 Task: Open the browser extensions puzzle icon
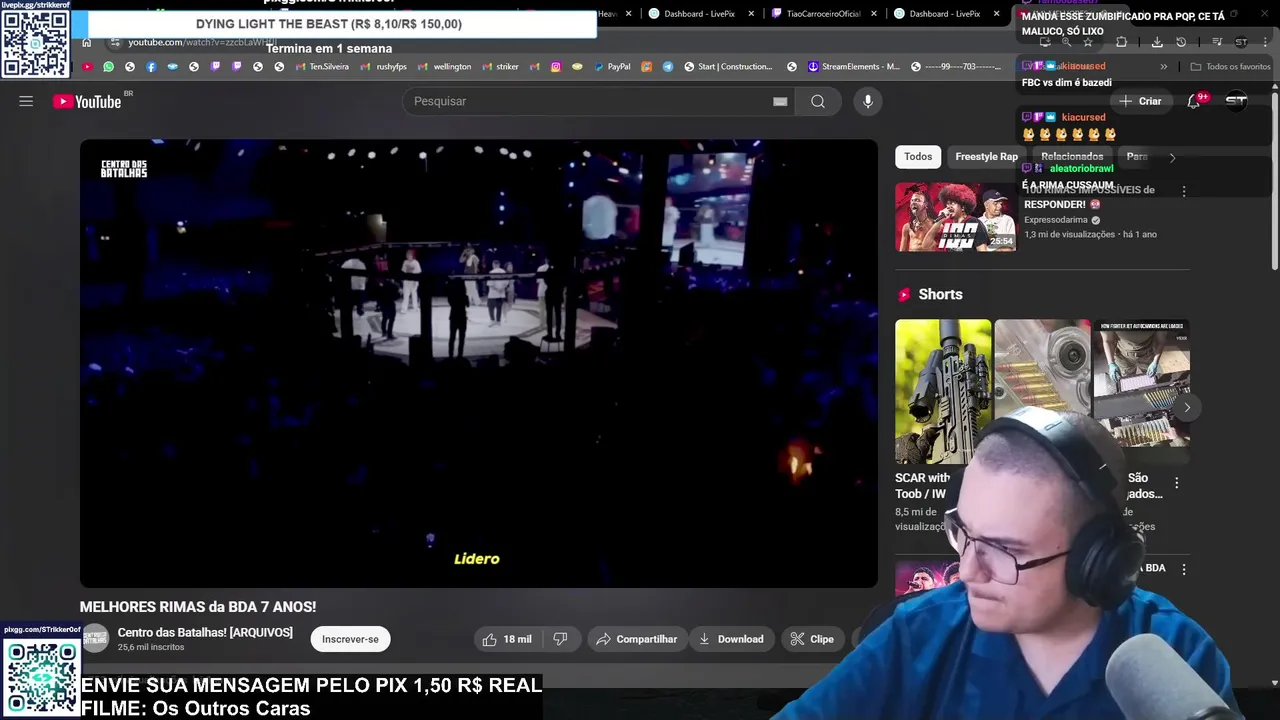(1121, 42)
